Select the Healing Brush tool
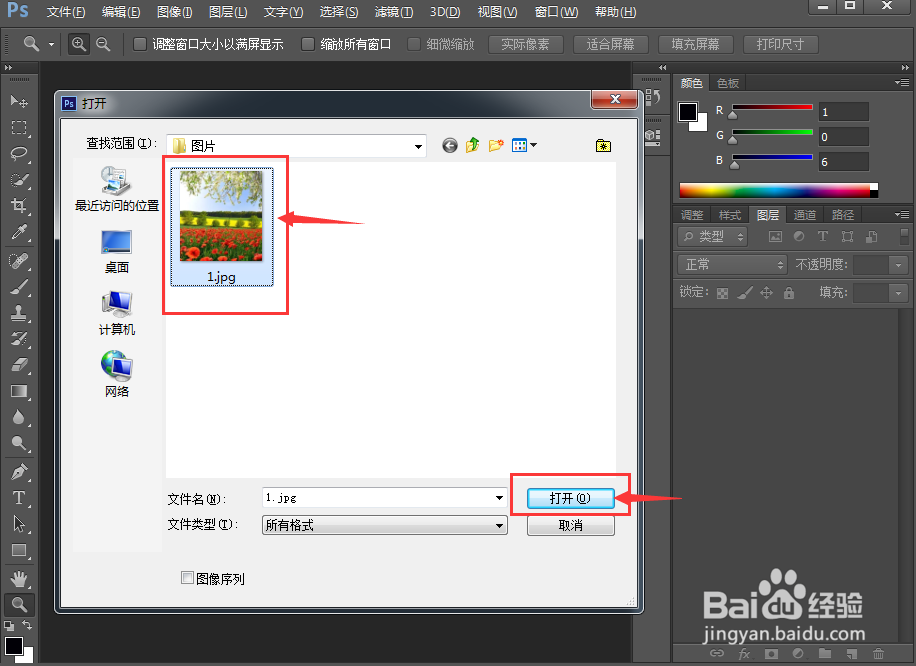The width and height of the screenshot is (916, 666). tap(19, 261)
